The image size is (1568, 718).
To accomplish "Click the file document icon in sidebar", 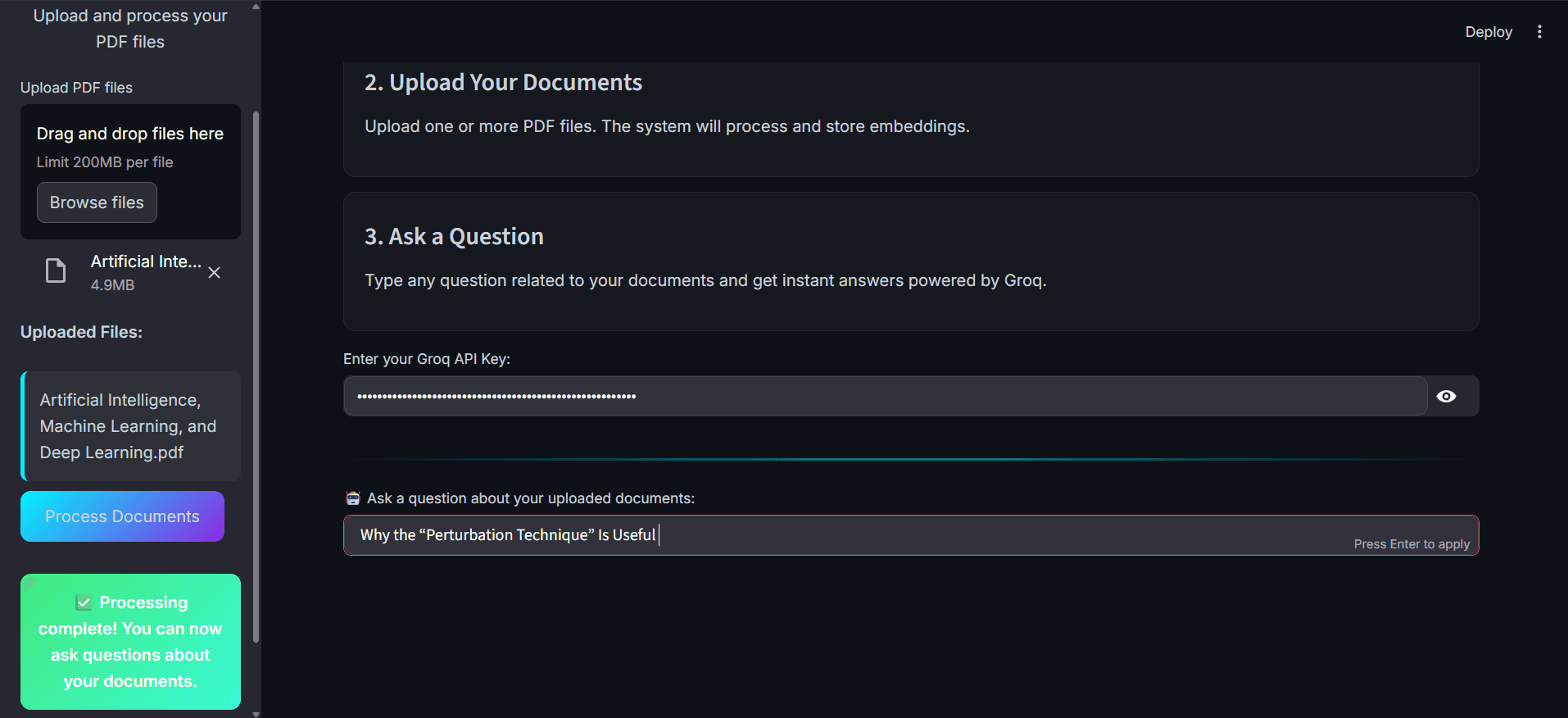I will coord(56,270).
